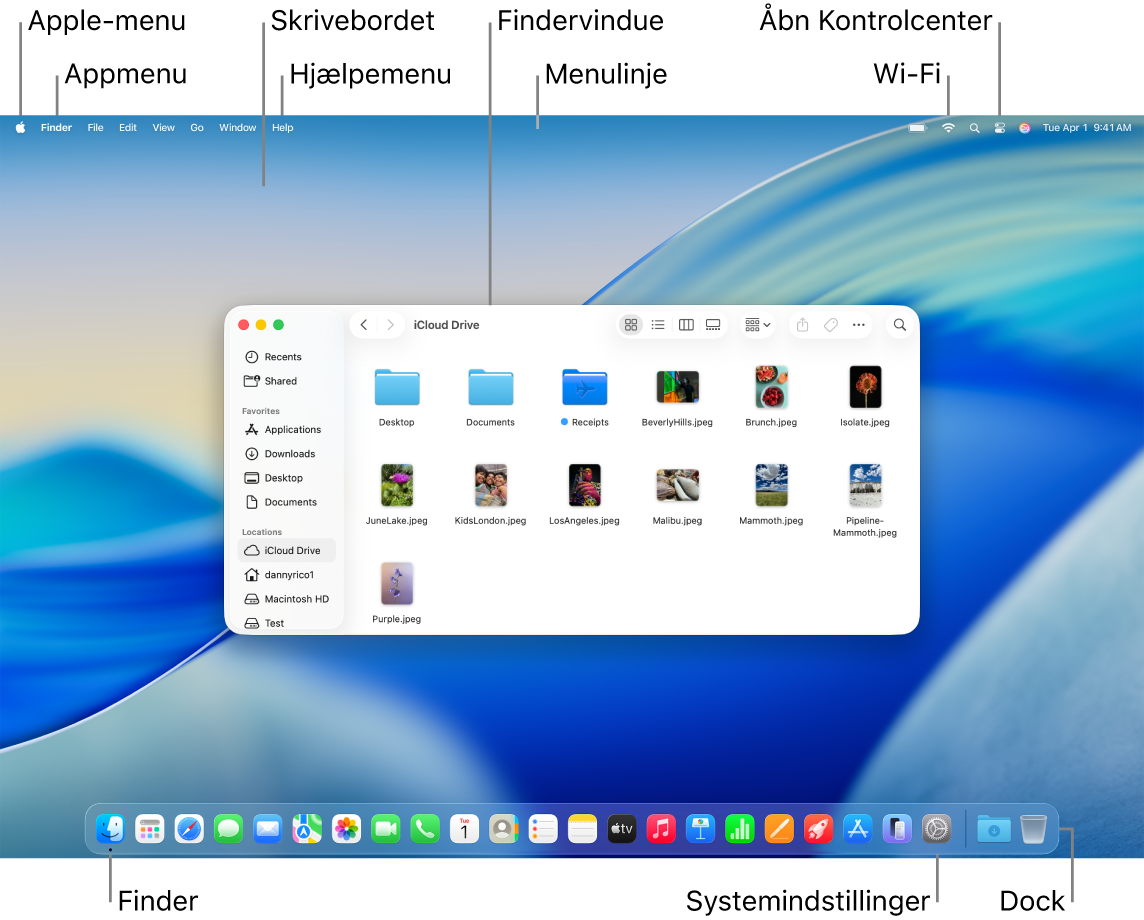The image size is (1144, 920).
Task: Select the Purple.jpeg thumbnail
Action: click(x=396, y=584)
